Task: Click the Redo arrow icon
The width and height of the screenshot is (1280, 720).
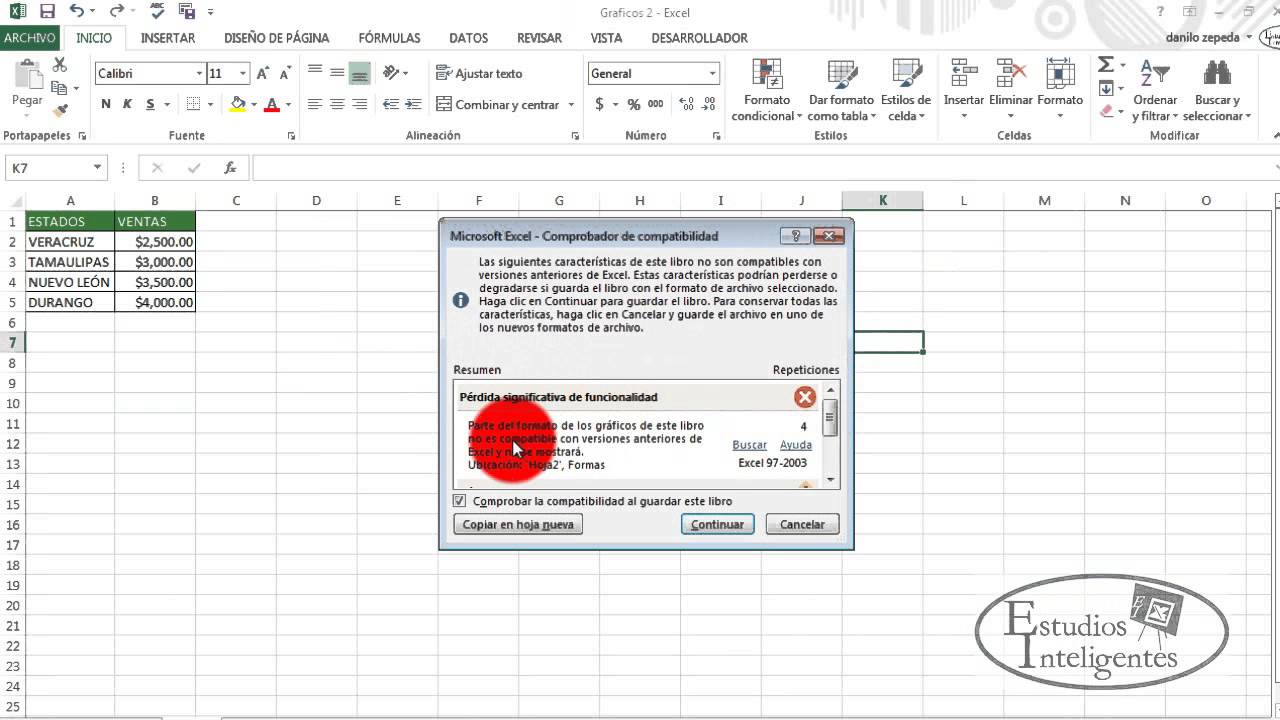Action: coord(116,12)
